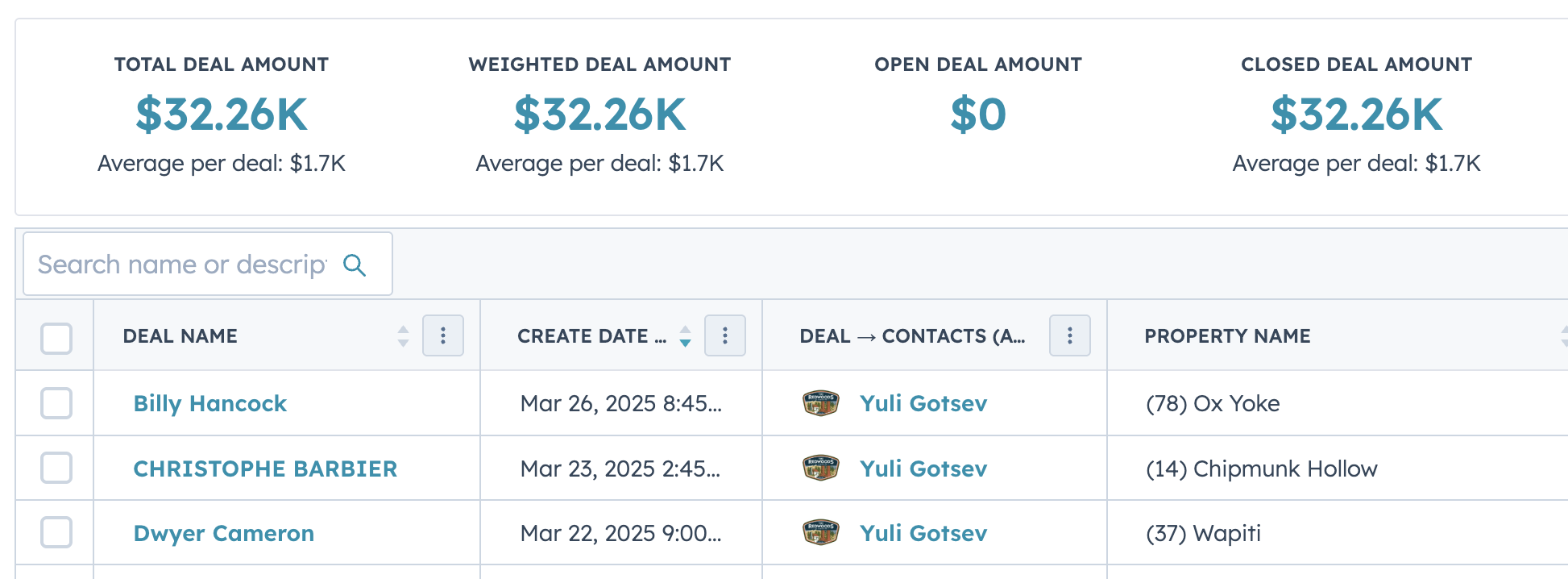Toggle select-all checkbox in table header
Viewport: 1568px width, 579px height.
click(x=56, y=339)
